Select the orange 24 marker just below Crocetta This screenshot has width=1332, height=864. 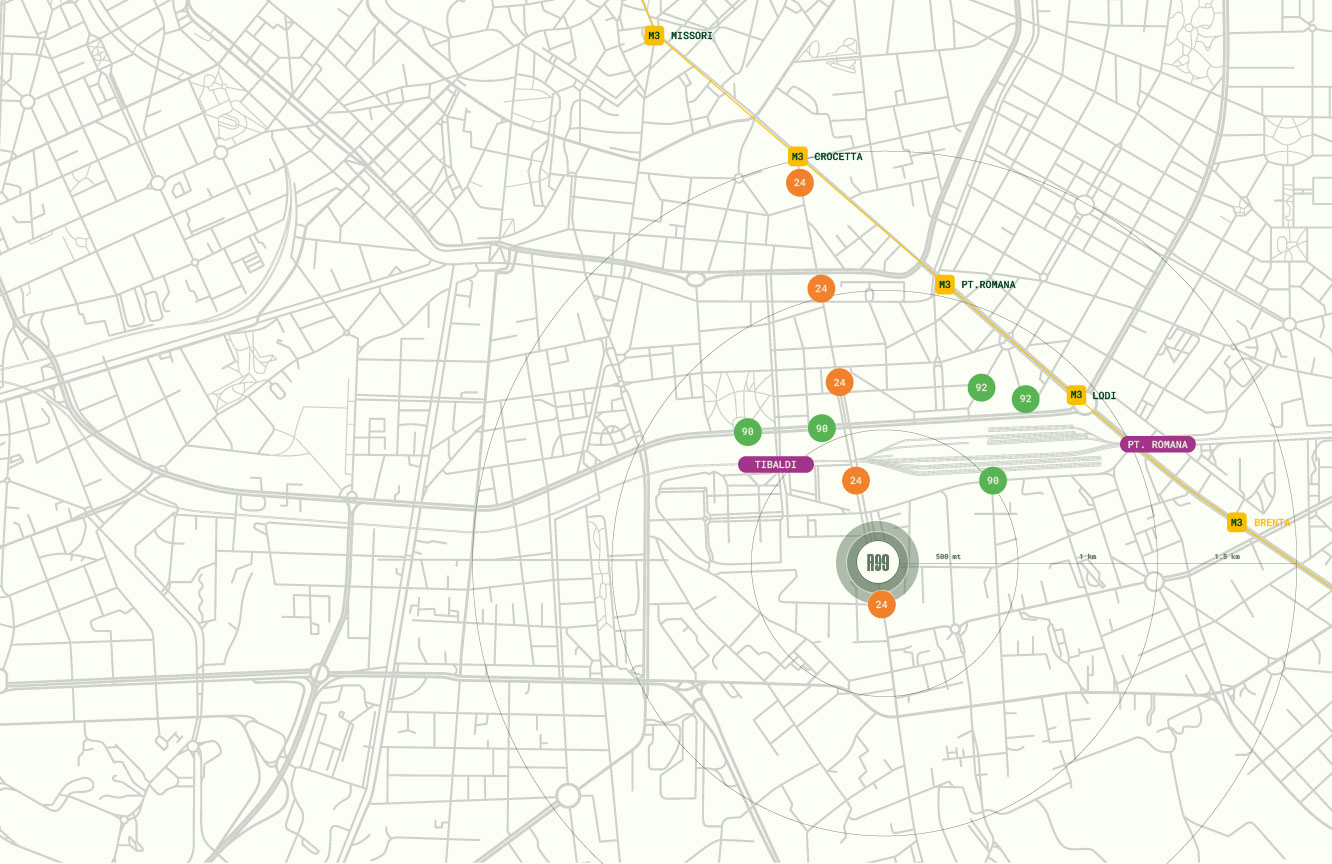tap(799, 183)
